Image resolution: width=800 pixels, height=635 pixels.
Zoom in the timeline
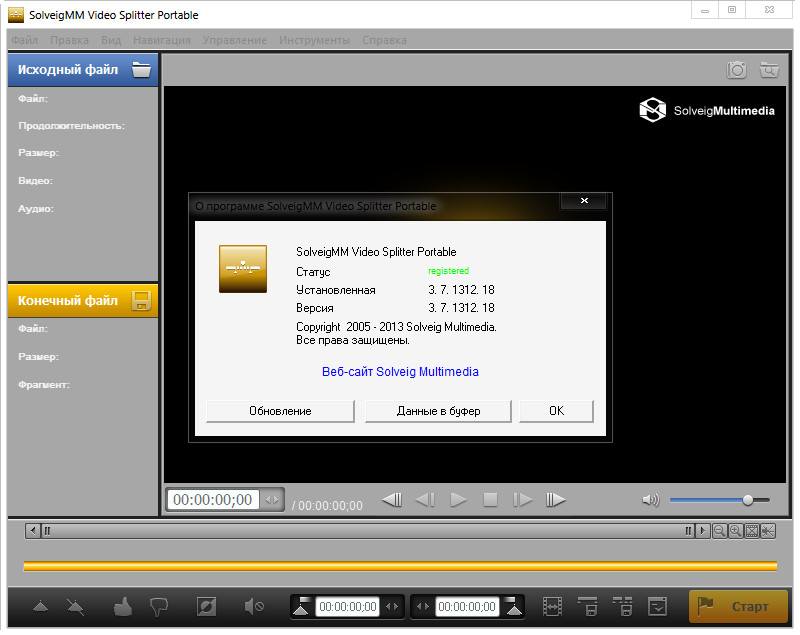(735, 531)
